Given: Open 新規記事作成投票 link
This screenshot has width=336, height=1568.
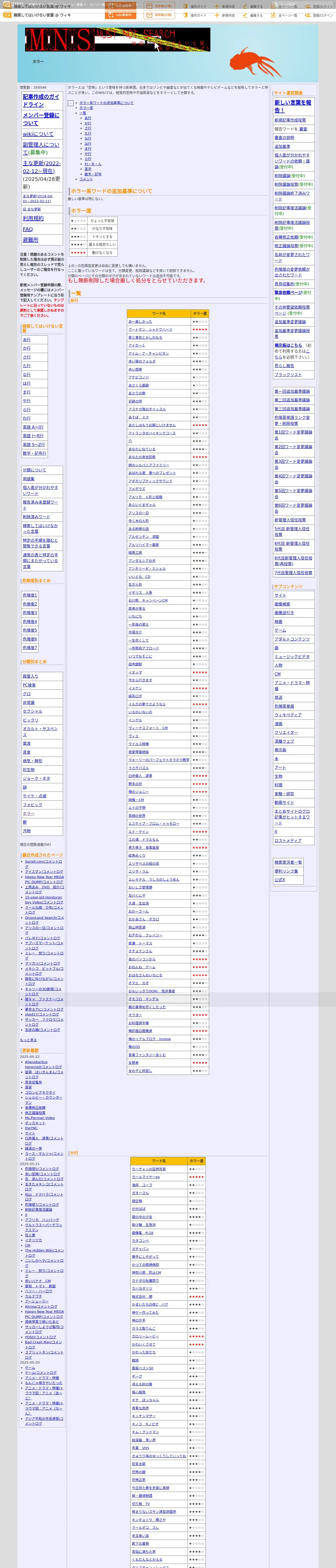Looking at the screenshot, I should pyautogui.click(x=290, y=120).
